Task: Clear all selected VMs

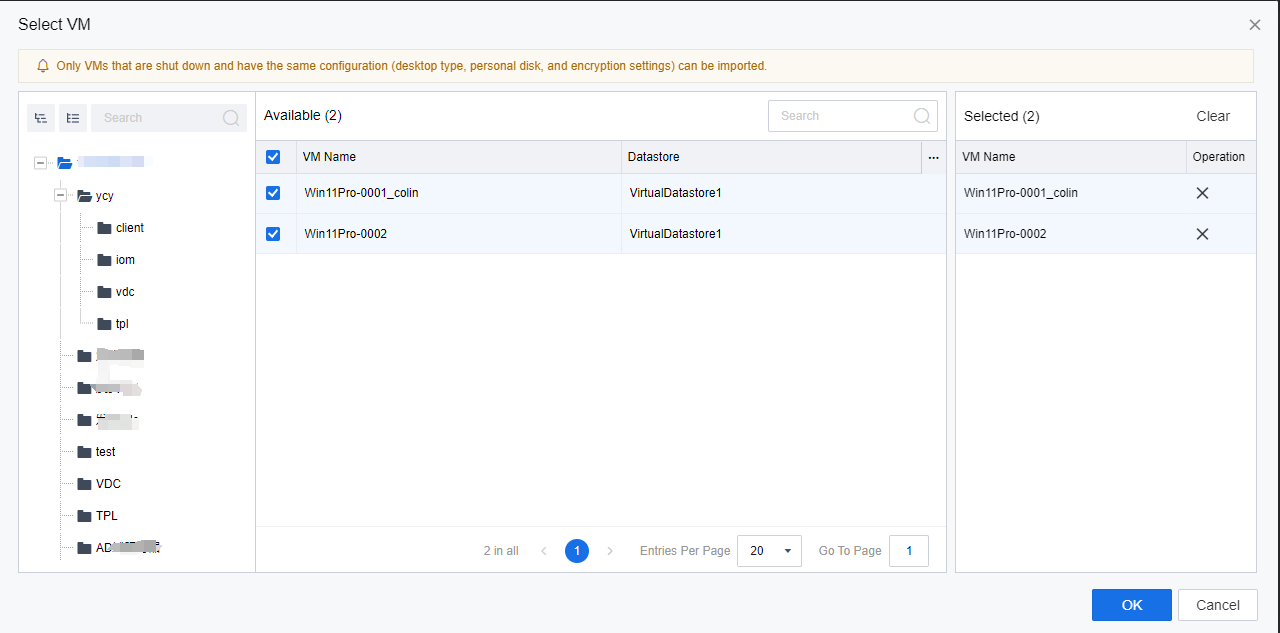Action: [1212, 116]
